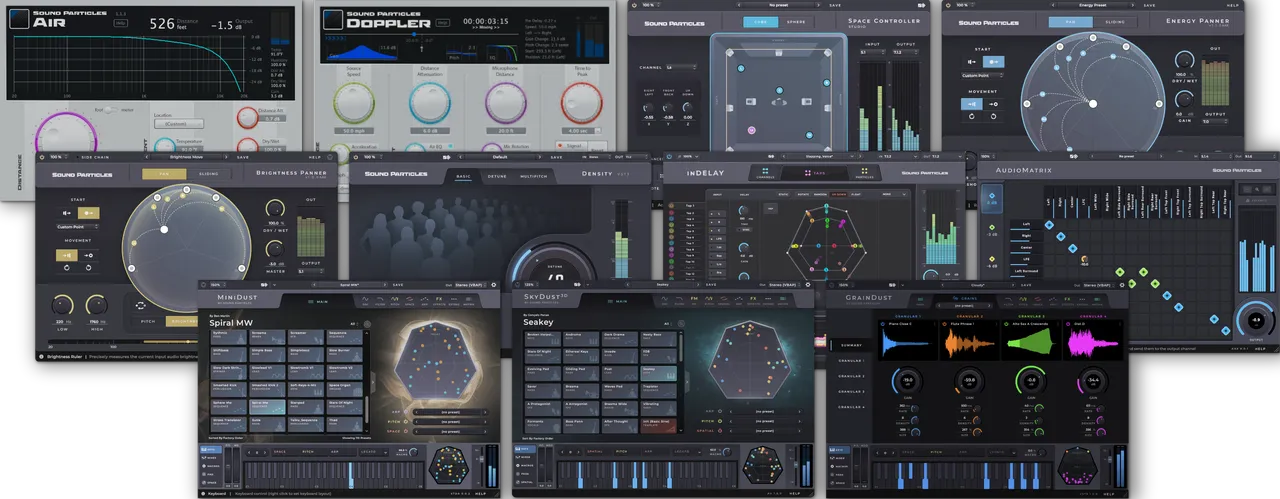
Task: Turn the High frequency knob in Brightness Panner
Action: pyautogui.click(x=96, y=306)
